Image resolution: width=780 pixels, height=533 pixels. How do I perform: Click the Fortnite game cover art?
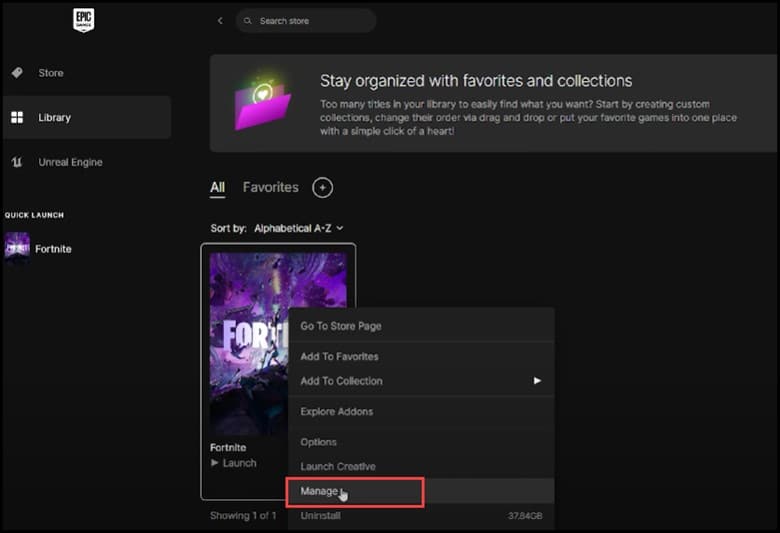pos(249,344)
